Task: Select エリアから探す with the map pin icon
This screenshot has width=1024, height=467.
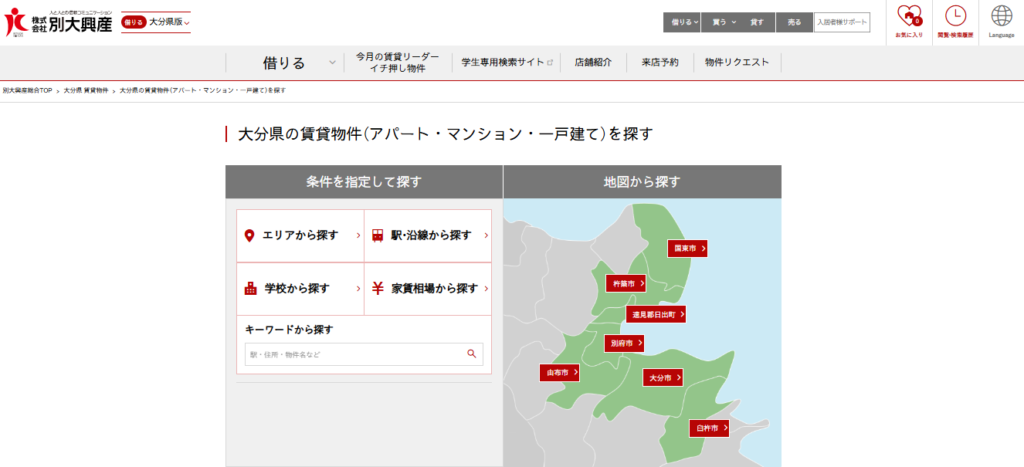Action: (300, 236)
